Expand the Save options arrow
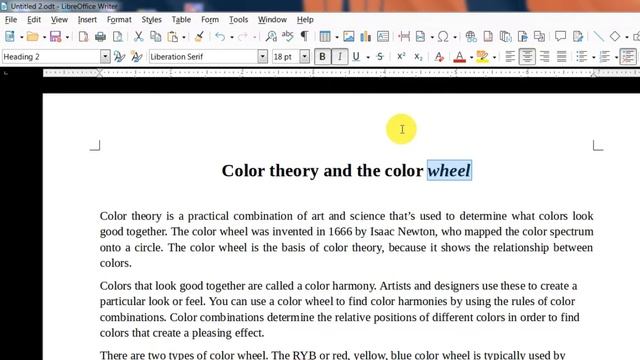The height and width of the screenshot is (360, 640). tap(67, 38)
